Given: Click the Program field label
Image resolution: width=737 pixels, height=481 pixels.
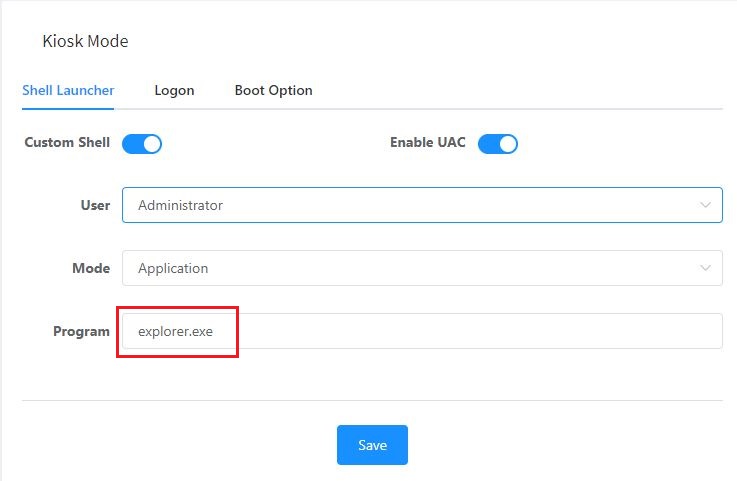Looking at the screenshot, I should [x=81, y=331].
